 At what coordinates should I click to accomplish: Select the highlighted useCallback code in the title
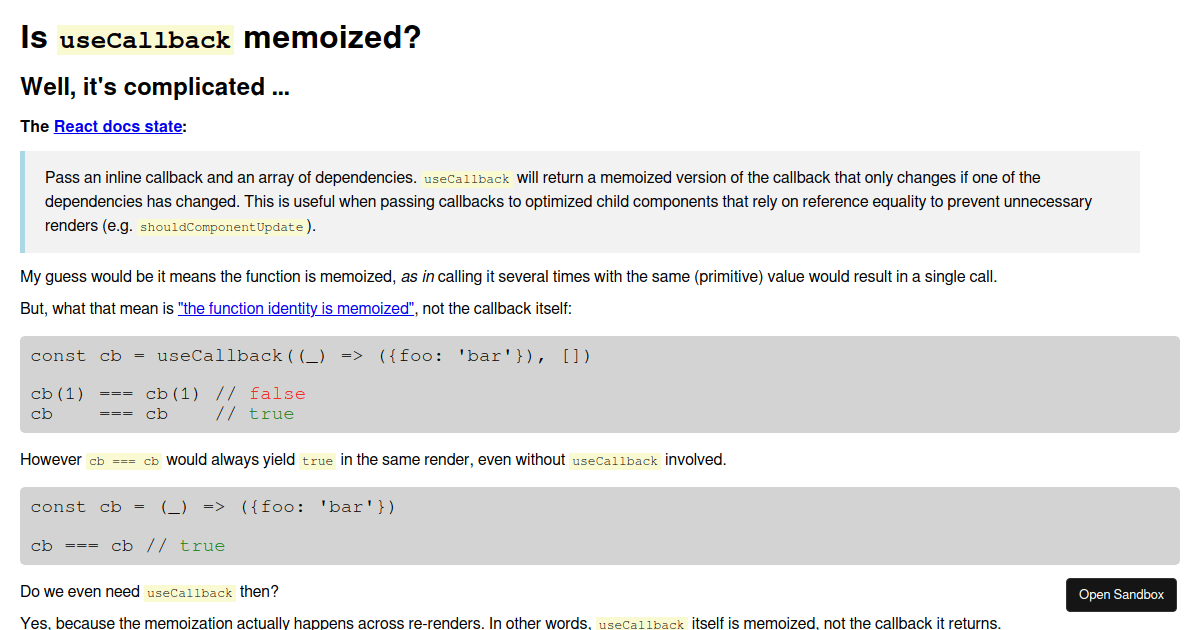pyautogui.click(x=146, y=40)
